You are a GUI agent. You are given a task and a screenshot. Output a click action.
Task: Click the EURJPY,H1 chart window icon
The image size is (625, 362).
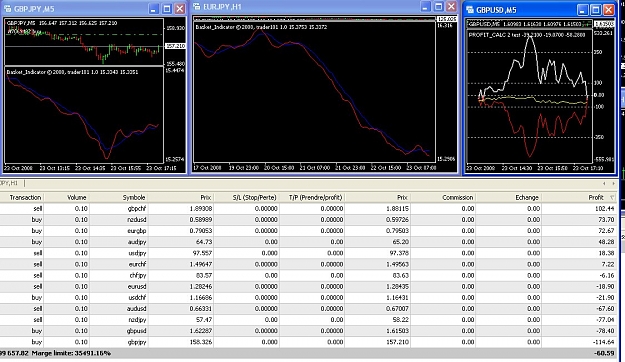[x=197, y=7]
